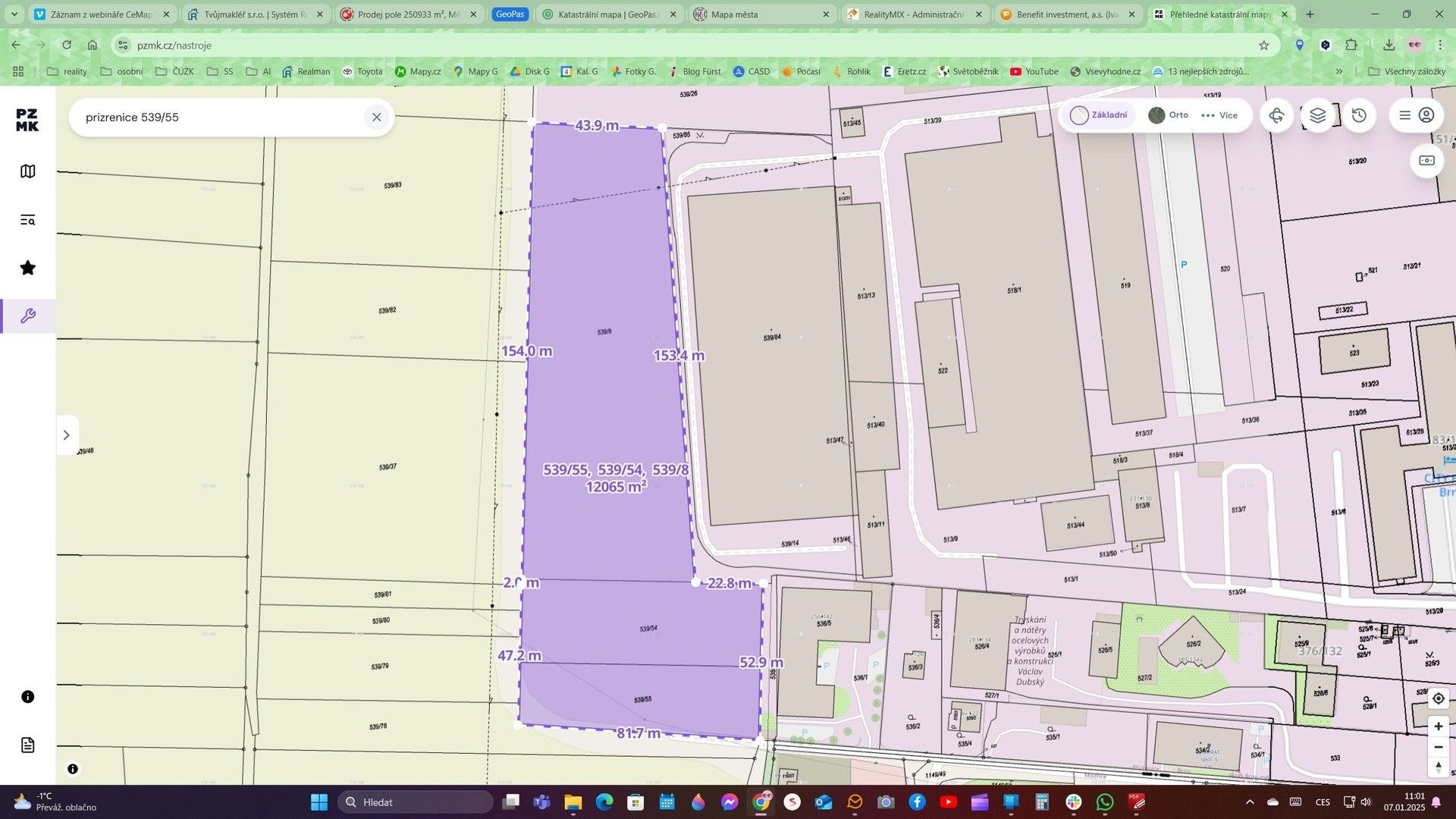Screen dimensions: 1456x819
Task: Open the document icon in the sidebar
Action: pyautogui.click(x=28, y=745)
